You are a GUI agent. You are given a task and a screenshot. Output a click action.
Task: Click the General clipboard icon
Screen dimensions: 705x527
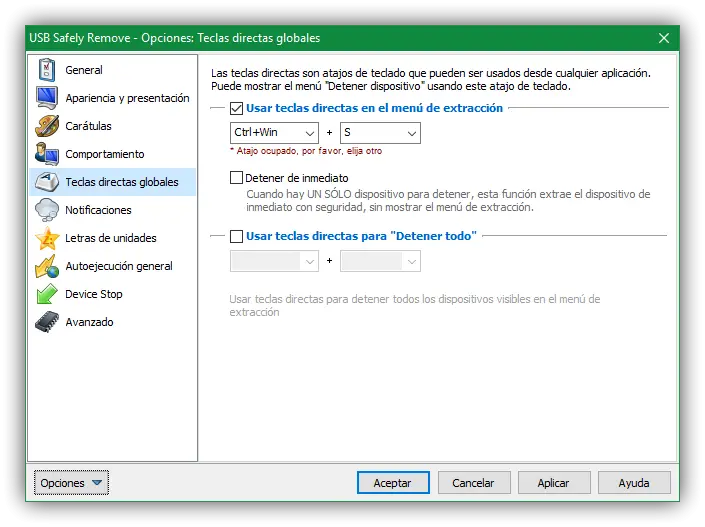pos(47,70)
